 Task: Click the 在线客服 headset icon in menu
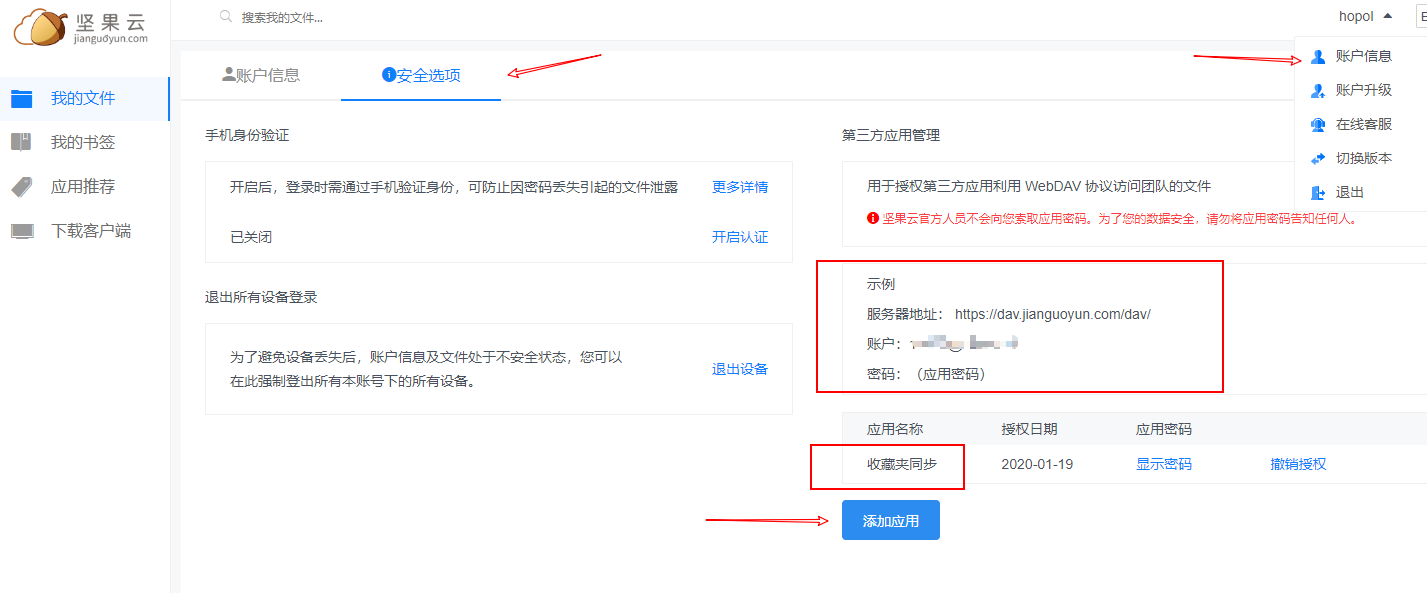coord(1318,124)
